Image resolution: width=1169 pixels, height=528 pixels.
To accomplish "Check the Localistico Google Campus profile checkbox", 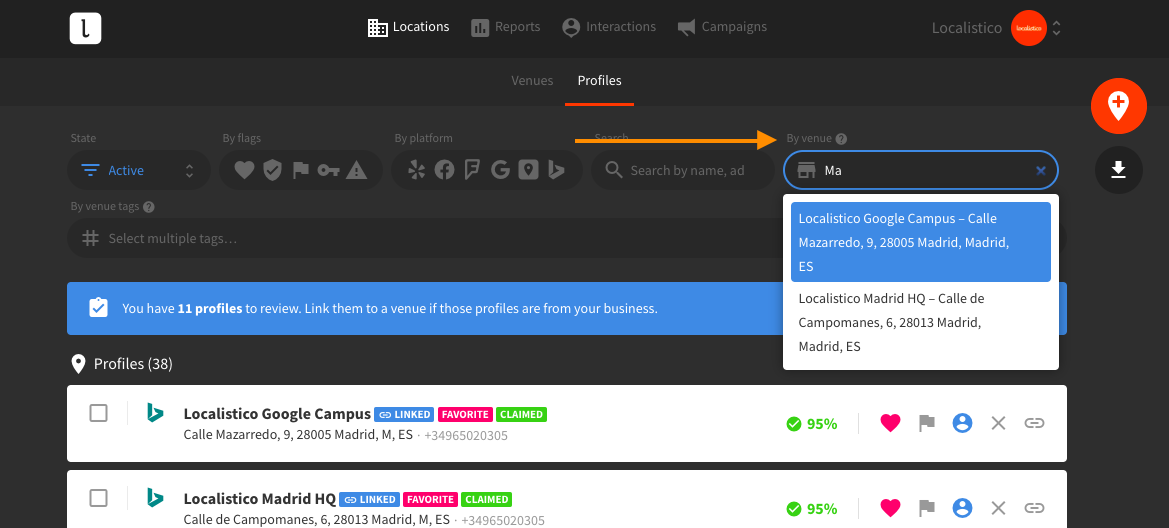I will click(98, 413).
